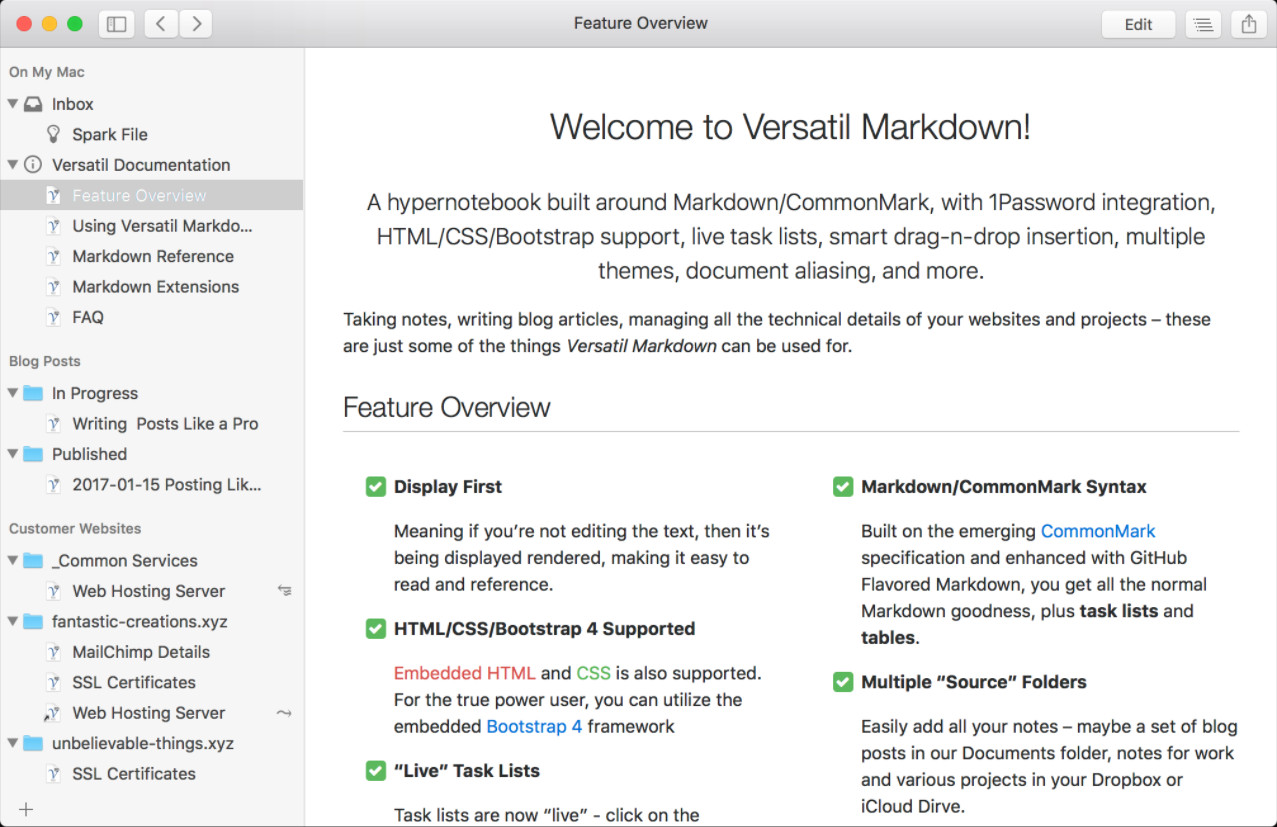Open the Bootstrap 4 link
The image size is (1277, 827).
(534, 726)
